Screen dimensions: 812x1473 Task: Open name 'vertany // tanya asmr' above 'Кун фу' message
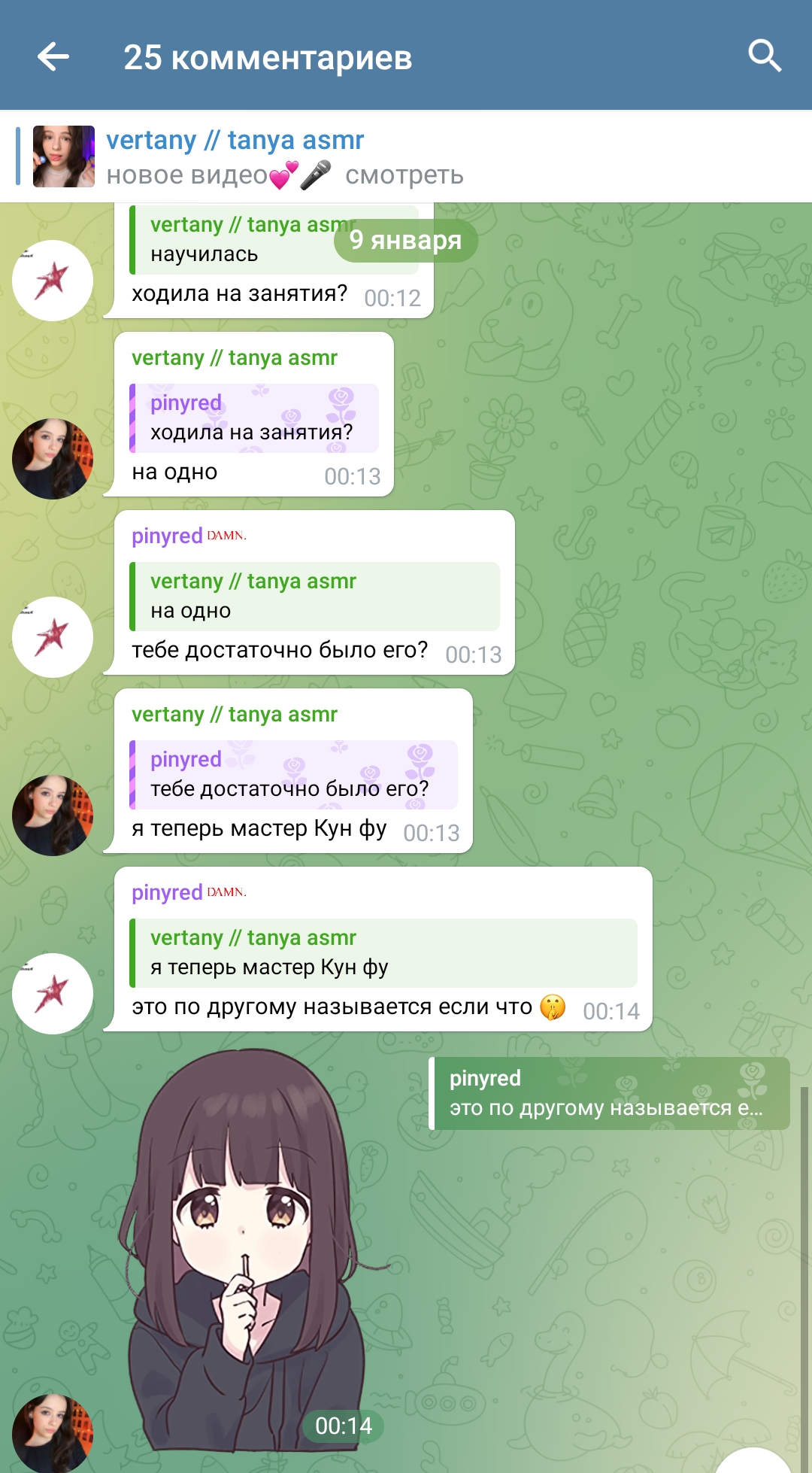pyautogui.click(x=235, y=714)
